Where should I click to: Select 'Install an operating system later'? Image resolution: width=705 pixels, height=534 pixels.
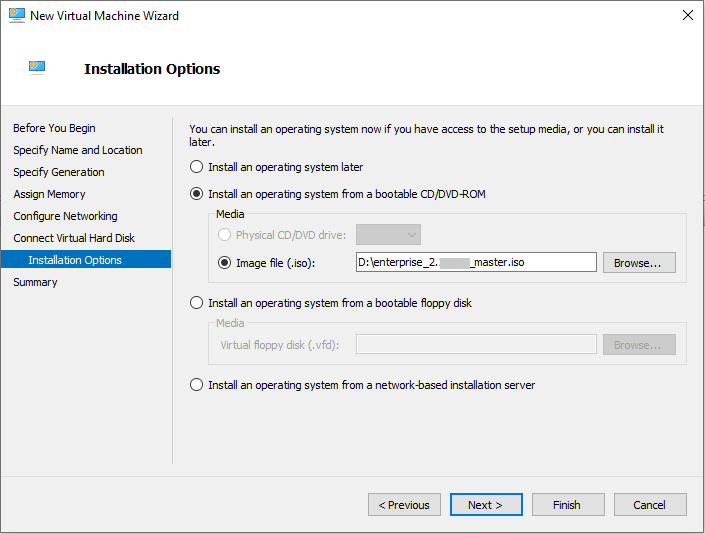[x=197, y=167]
